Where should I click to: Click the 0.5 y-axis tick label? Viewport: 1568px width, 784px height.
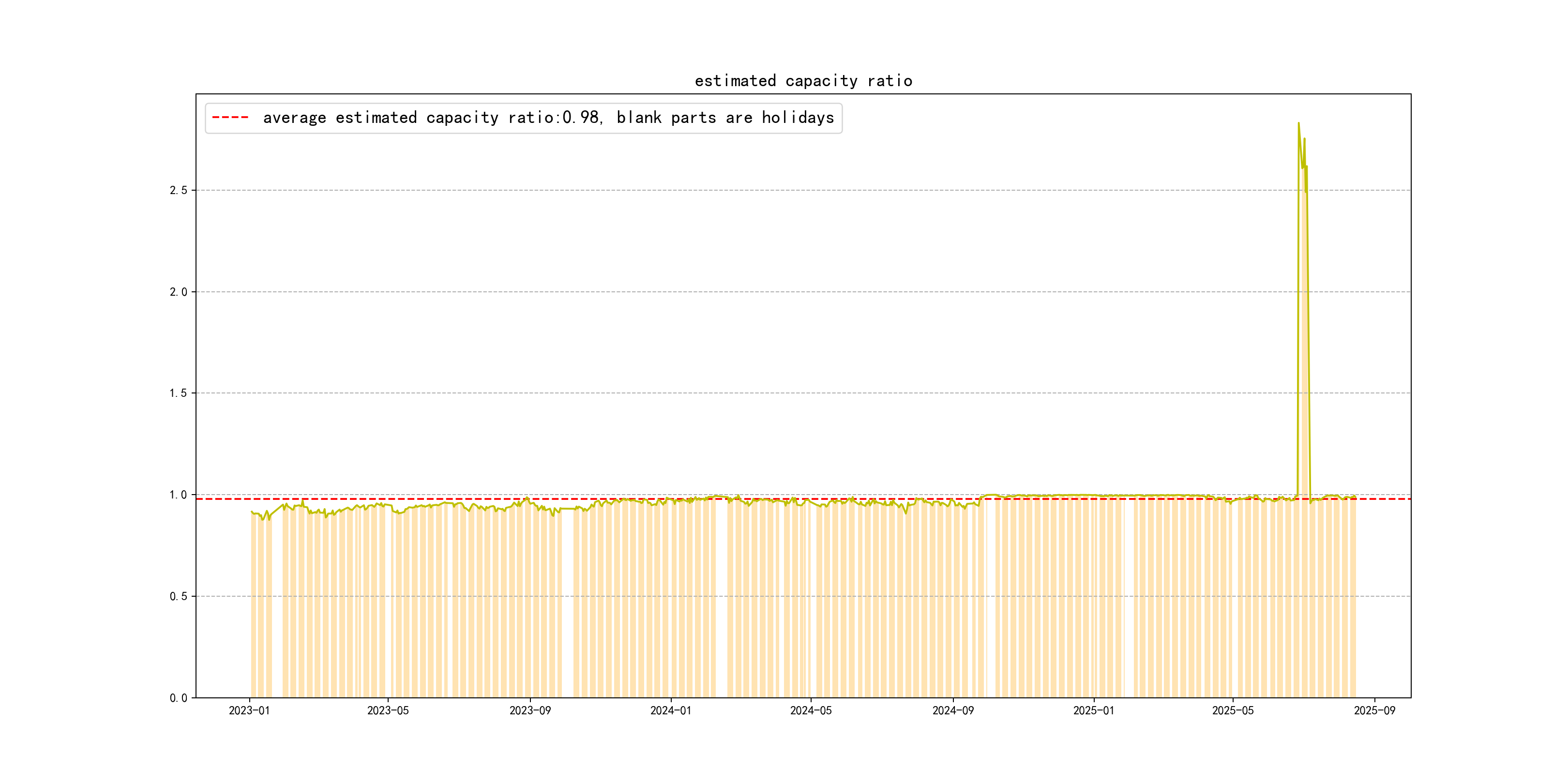179,597
